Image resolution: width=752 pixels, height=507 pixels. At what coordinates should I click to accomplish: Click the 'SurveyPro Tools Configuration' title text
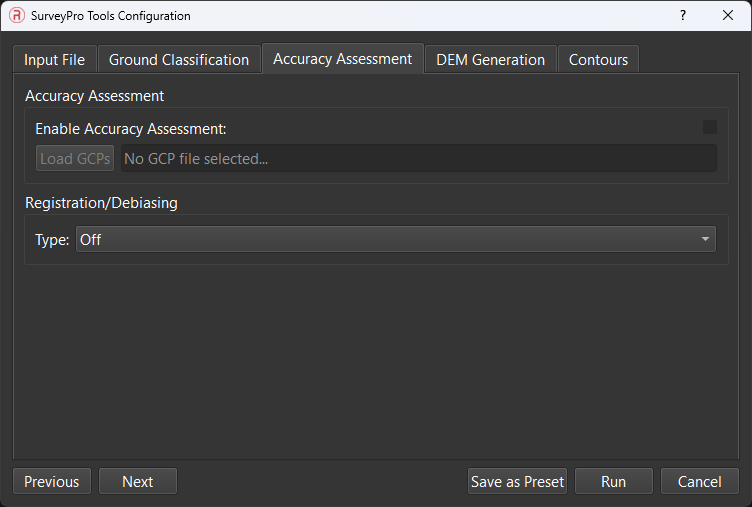111,16
